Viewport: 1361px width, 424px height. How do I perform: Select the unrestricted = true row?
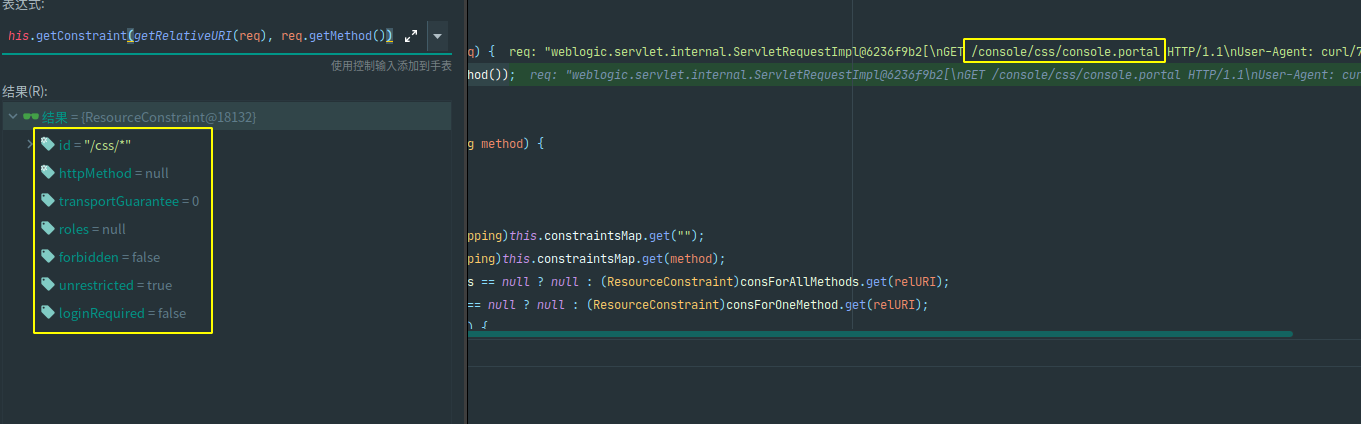click(x=115, y=285)
